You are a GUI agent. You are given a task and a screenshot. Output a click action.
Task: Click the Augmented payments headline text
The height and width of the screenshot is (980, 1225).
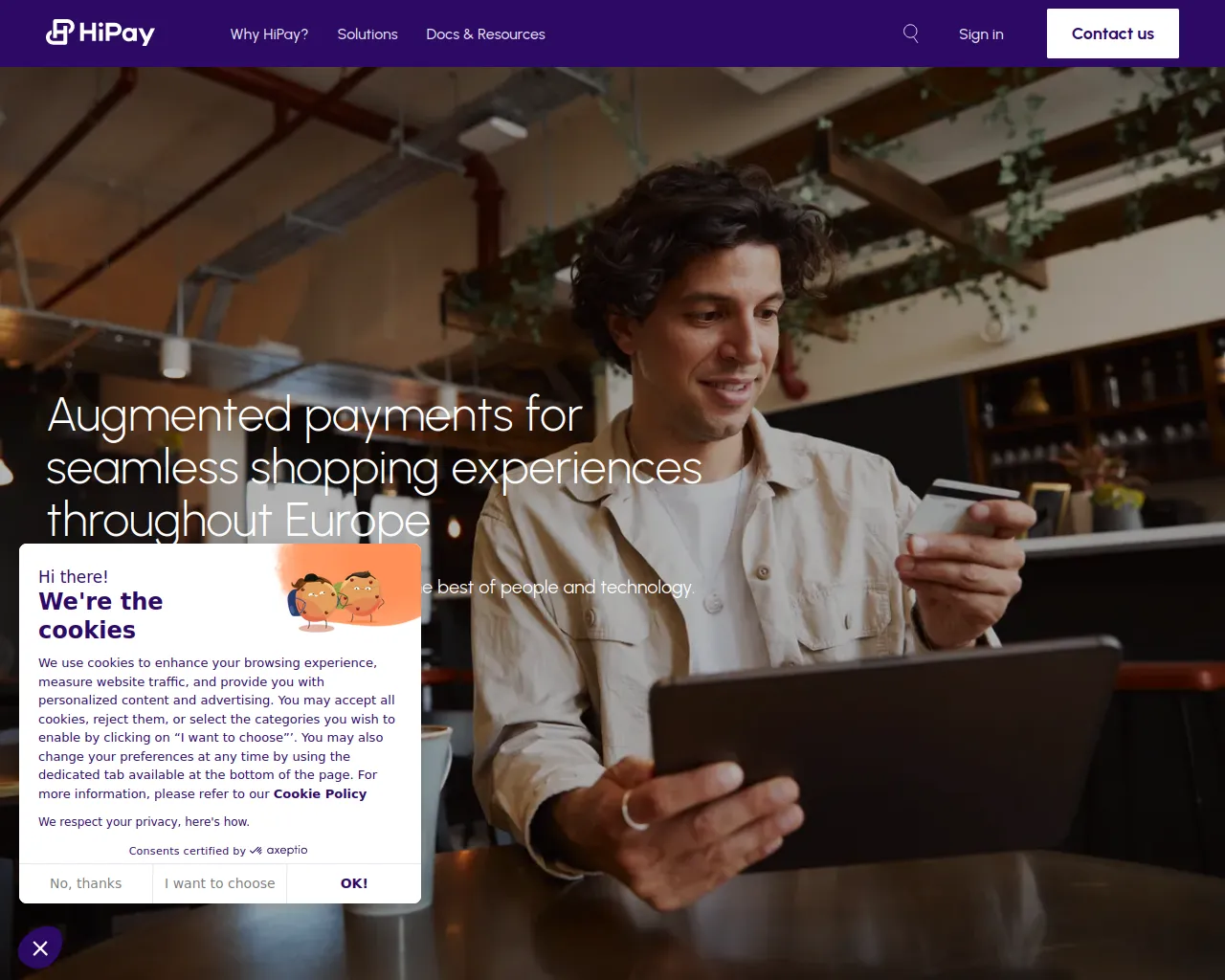374,467
